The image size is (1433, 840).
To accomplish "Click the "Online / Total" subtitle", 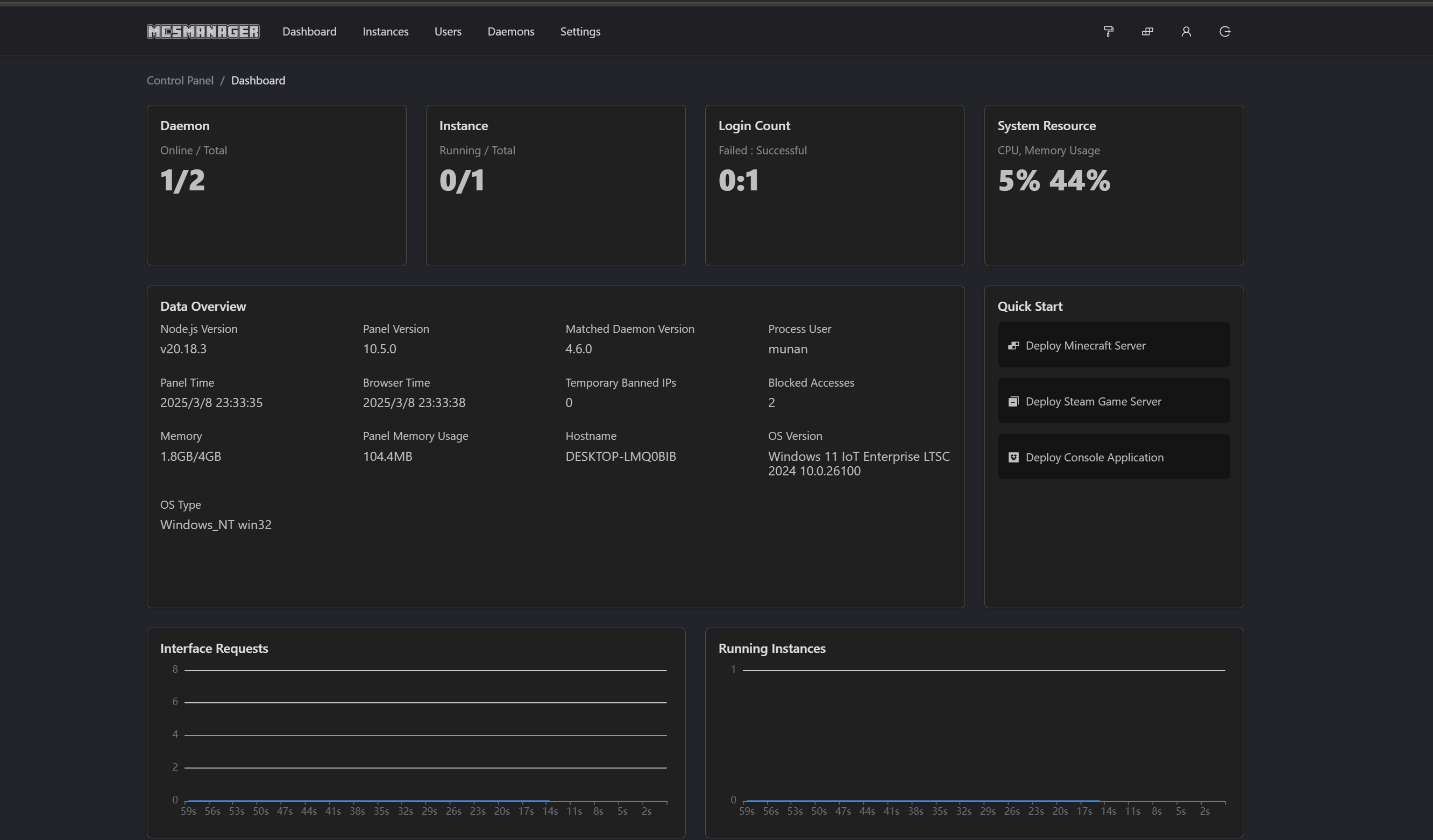I will point(193,150).
